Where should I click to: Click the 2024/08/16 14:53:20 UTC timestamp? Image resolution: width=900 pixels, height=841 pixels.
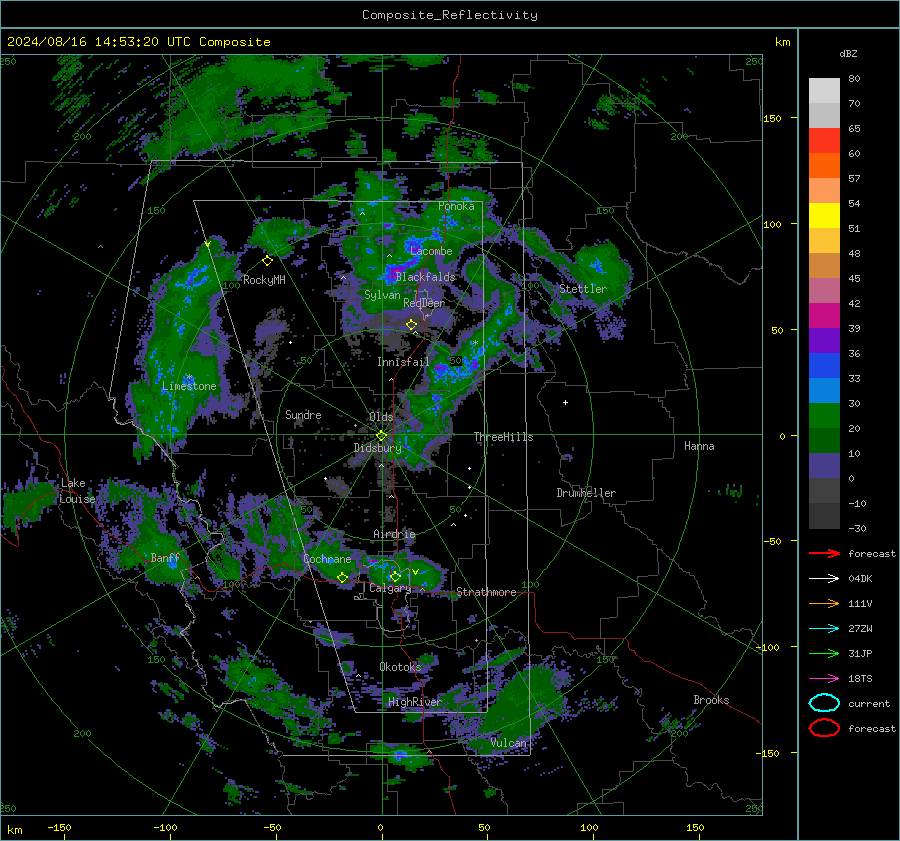pos(99,42)
